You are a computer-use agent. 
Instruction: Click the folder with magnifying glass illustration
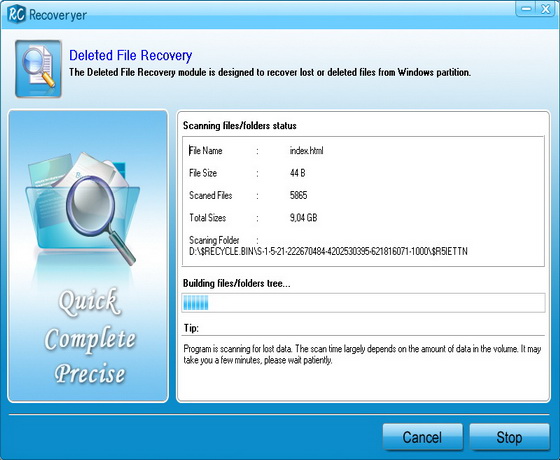point(83,209)
